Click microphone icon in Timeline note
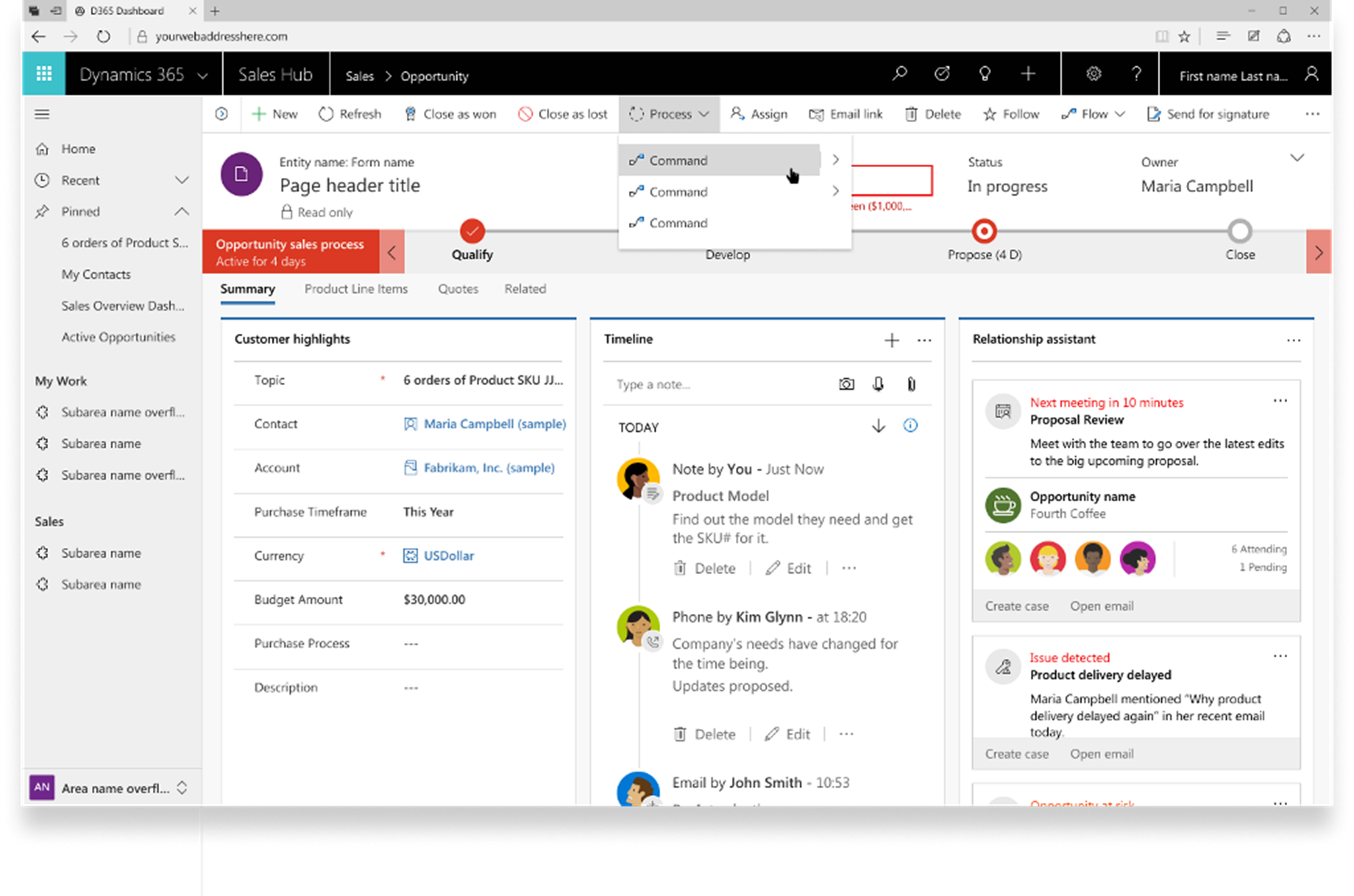Image resolution: width=1354 pixels, height=896 pixels. (x=878, y=384)
